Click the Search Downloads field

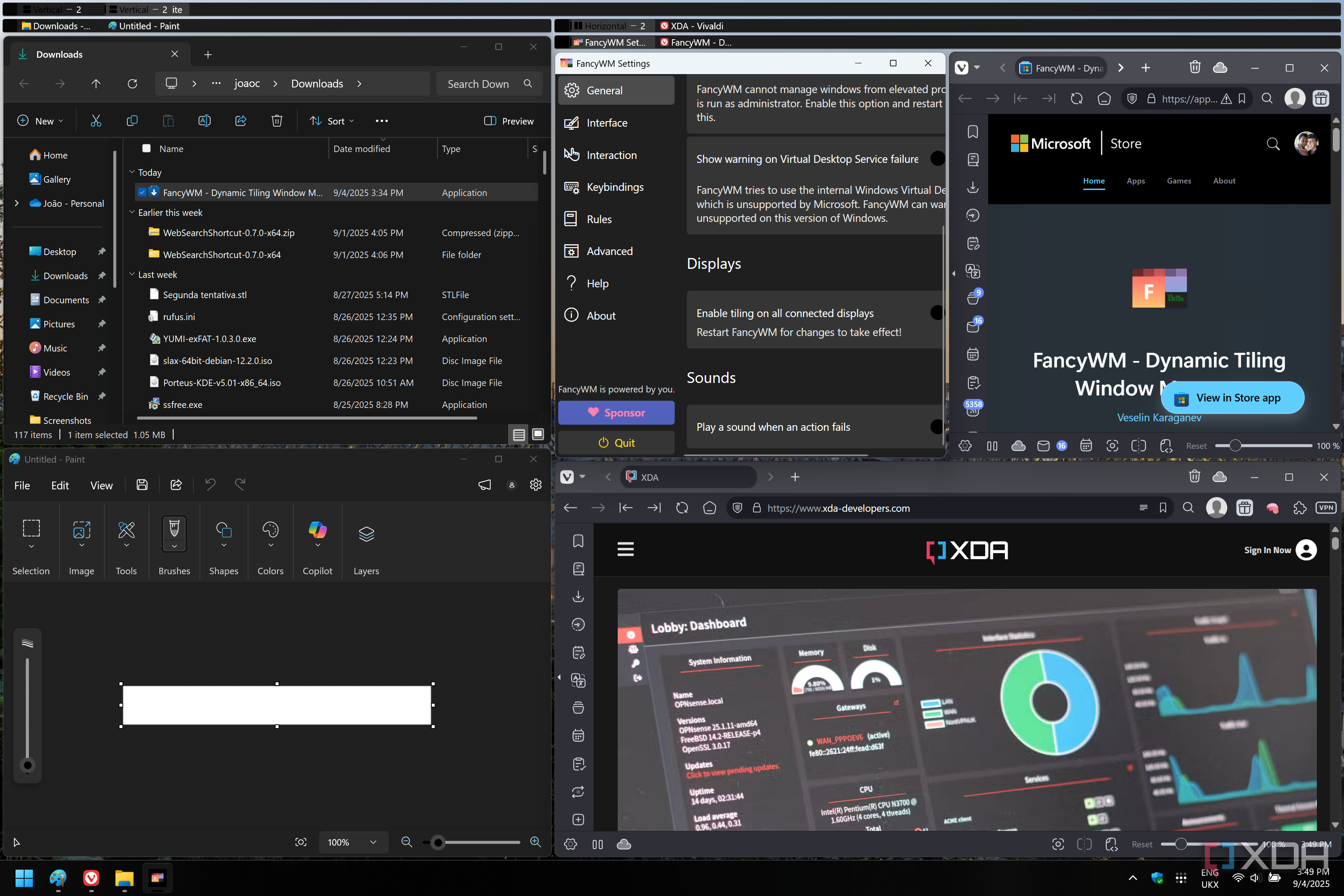point(489,84)
